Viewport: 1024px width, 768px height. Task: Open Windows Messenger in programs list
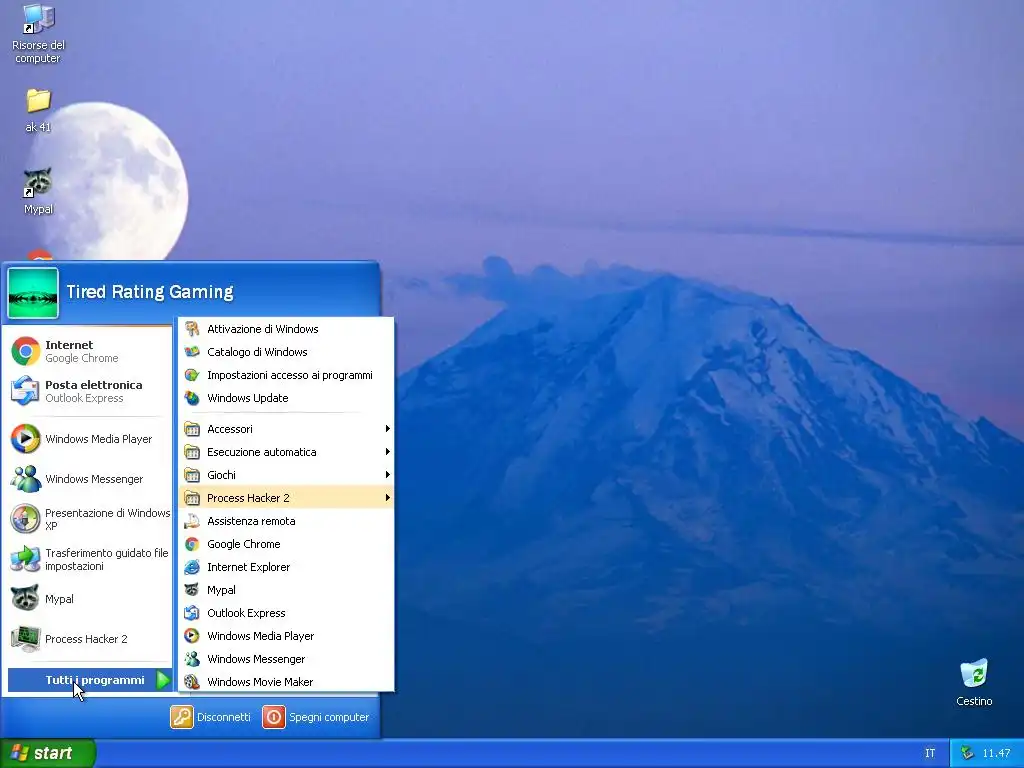286,659
